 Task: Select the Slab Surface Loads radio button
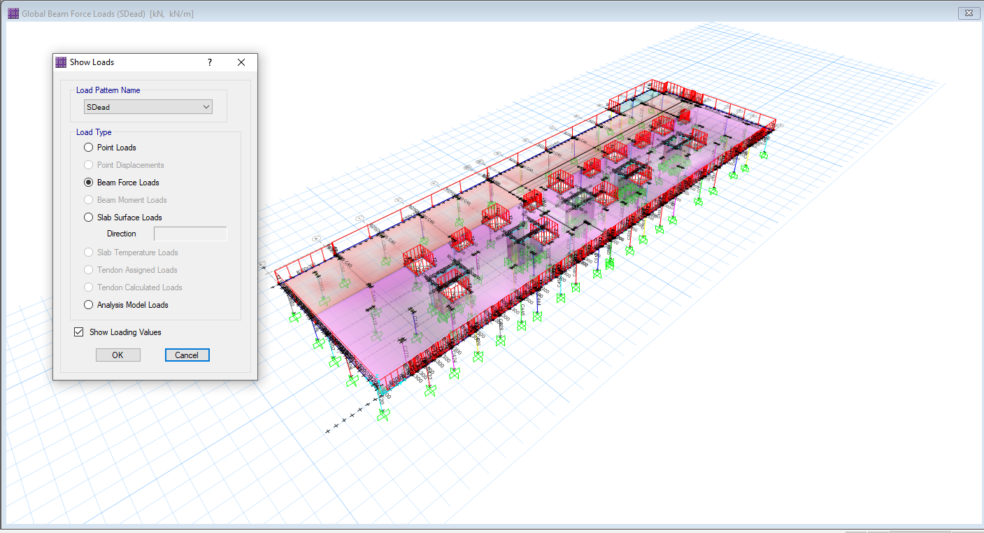88,217
